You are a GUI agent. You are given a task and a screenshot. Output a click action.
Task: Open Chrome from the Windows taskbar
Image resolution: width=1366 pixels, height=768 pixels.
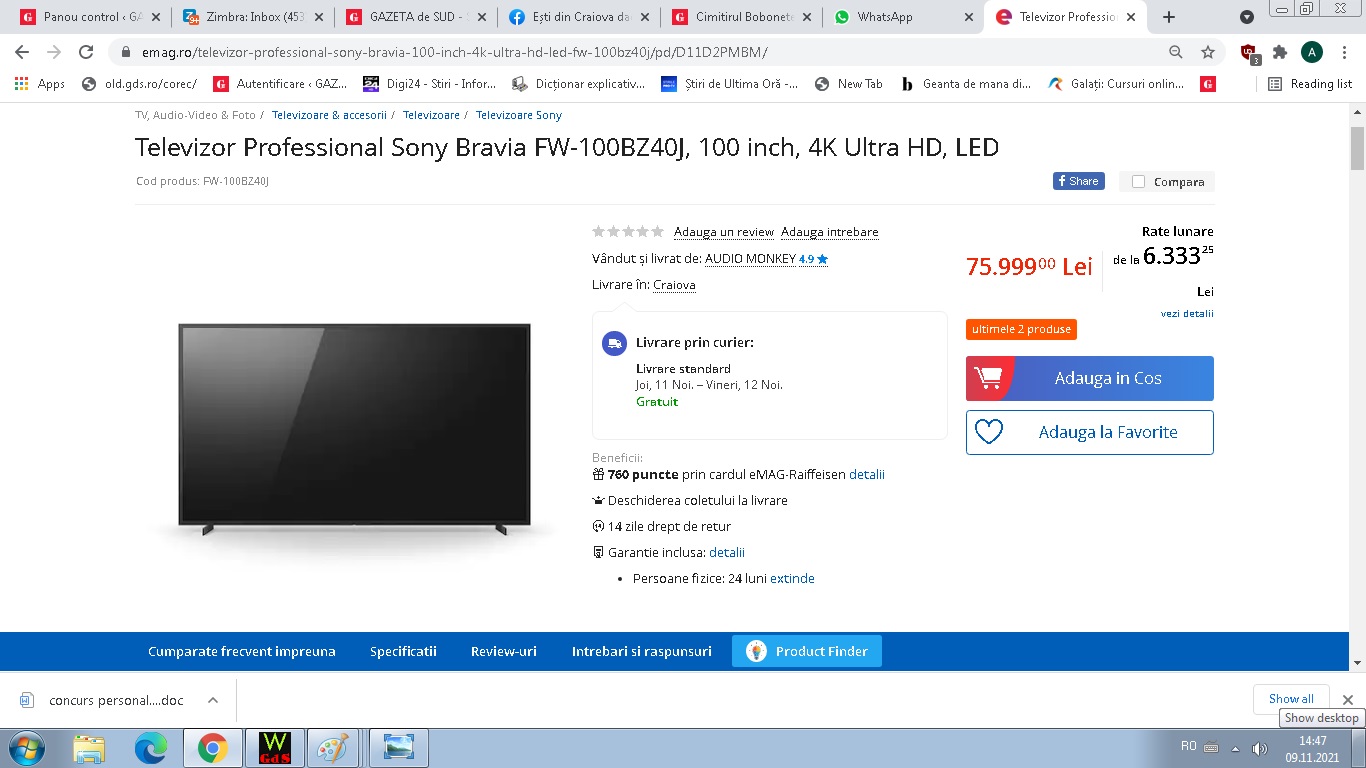pyautogui.click(x=212, y=748)
